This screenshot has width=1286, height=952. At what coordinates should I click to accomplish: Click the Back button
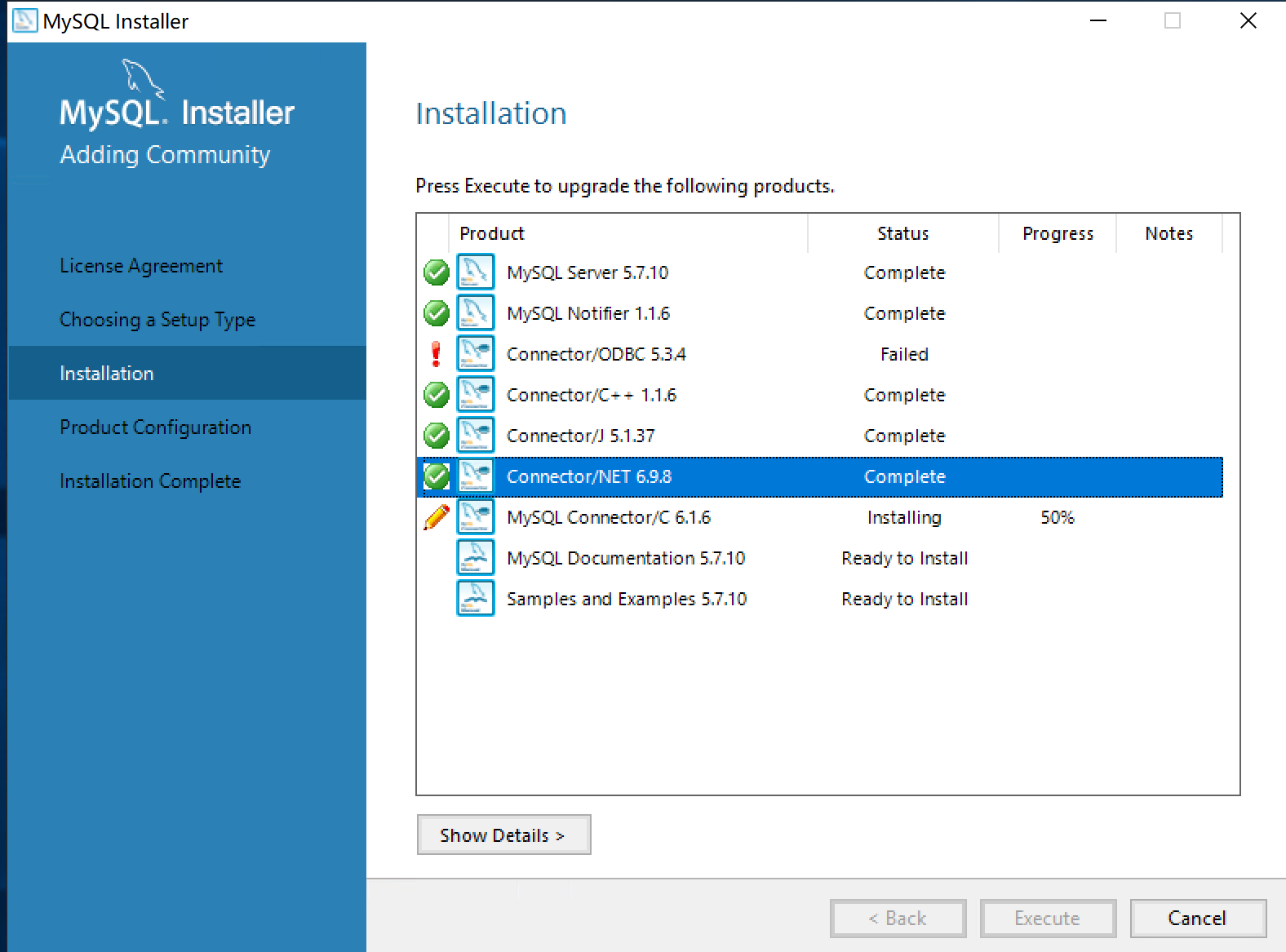(898, 919)
